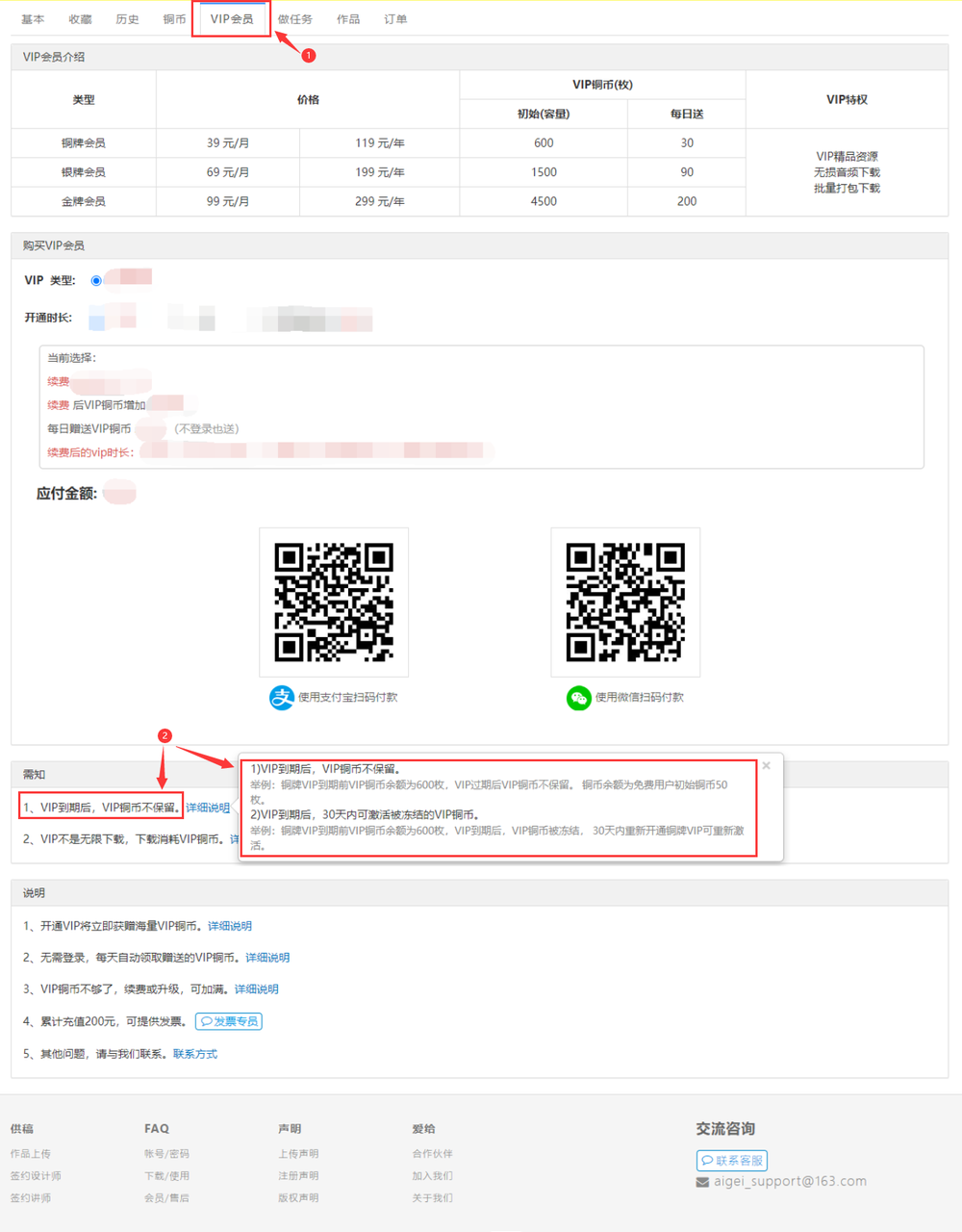Click the 4500 initial coins cell
The height and width of the screenshot is (1232, 962).
[544, 201]
